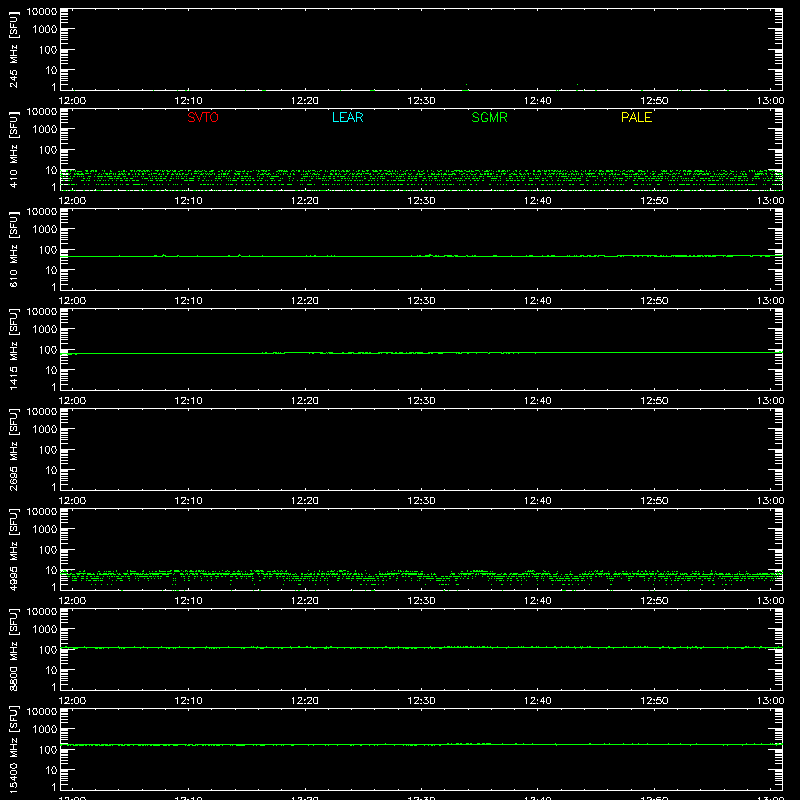This screenshot has width=800, height=800.
Task: Click 12:00 tick under the 8800 MHz panel
Action: (72, 701)
